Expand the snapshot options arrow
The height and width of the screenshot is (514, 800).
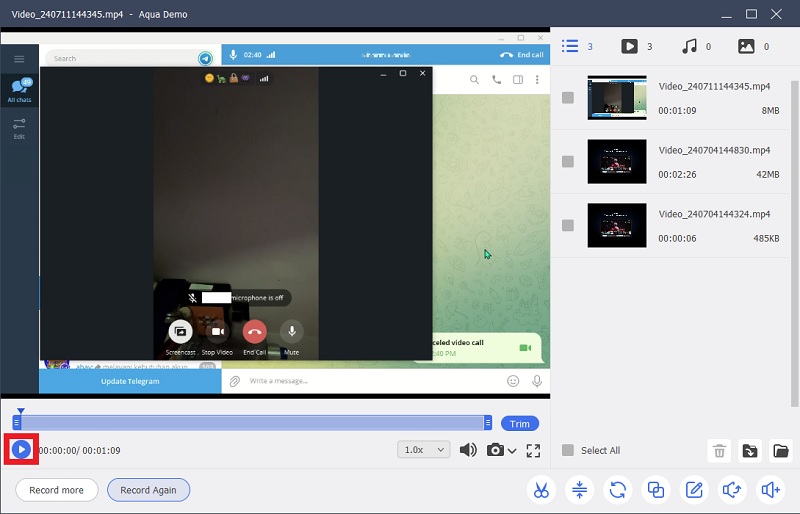click(512, 451)
